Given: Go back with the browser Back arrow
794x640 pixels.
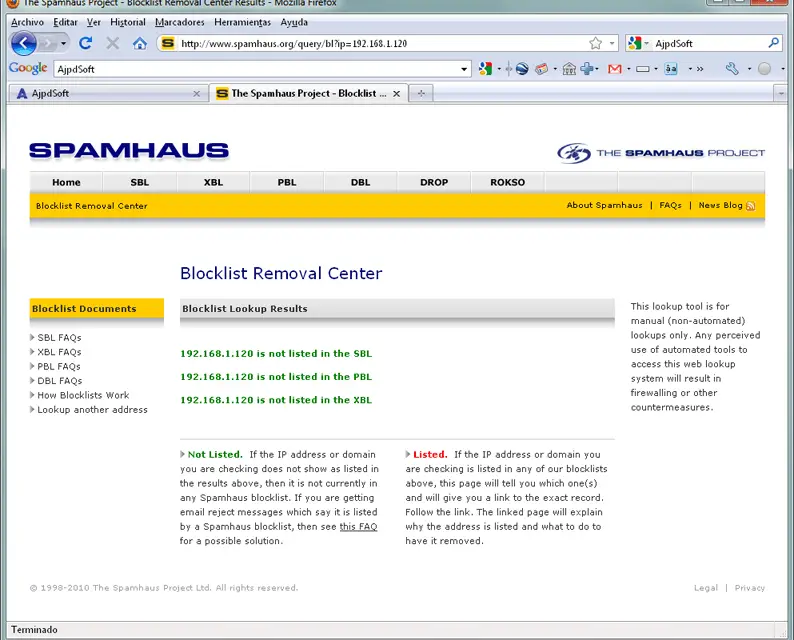Looking at the screenshot, I should click(x=23, y=44).
